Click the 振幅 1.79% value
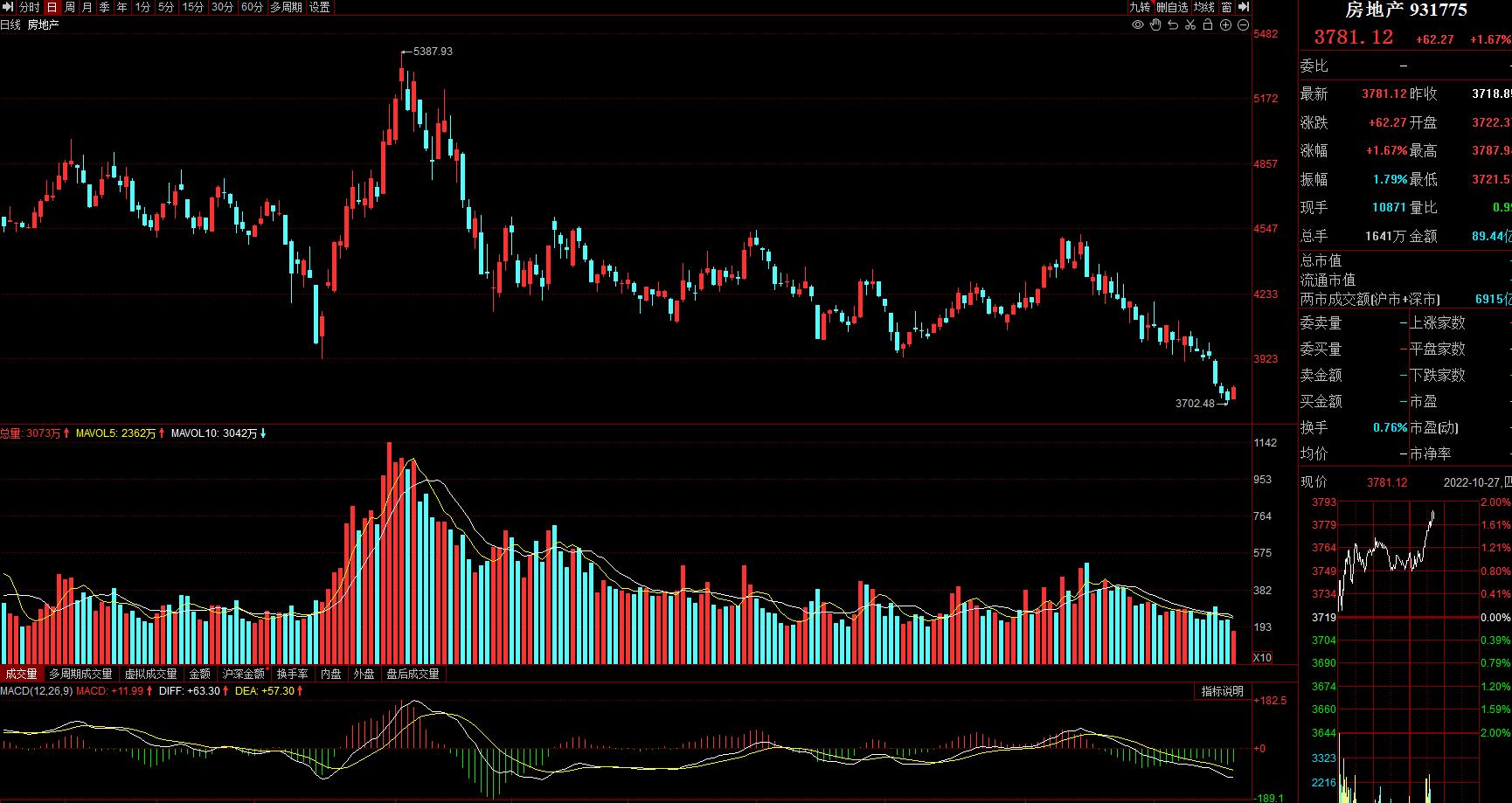Image resolution: width=1512 pixels, height=803 pixels. 1390,179
